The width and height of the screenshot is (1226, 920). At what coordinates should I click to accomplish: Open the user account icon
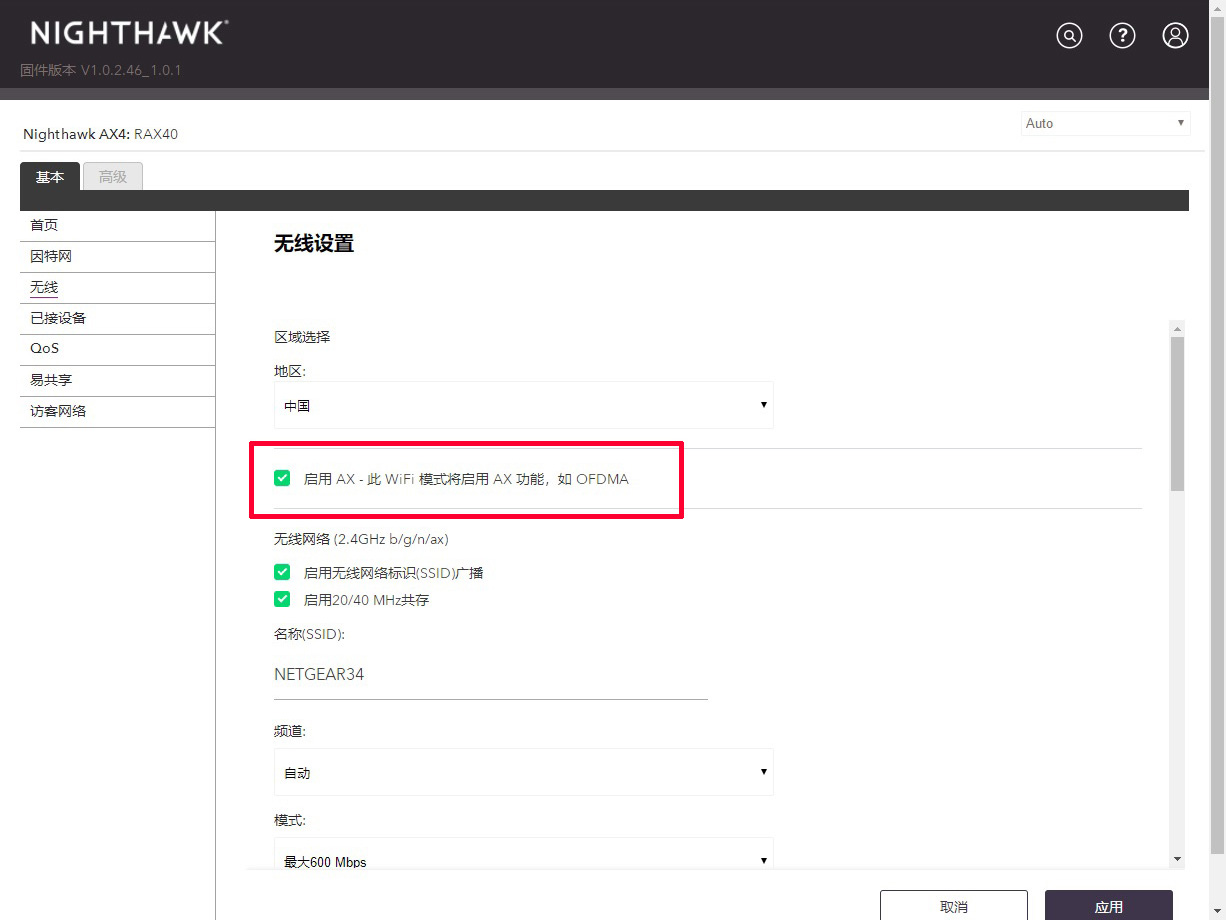tap(1176, 36)
